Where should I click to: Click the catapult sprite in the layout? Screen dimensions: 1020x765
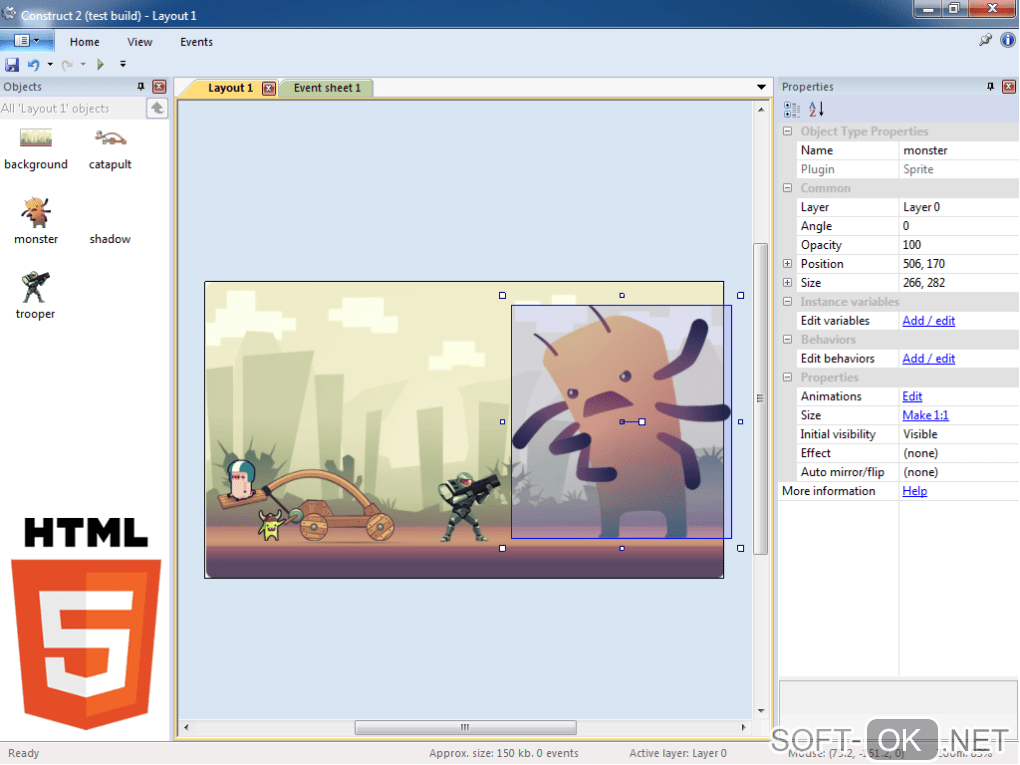(312, 503)
